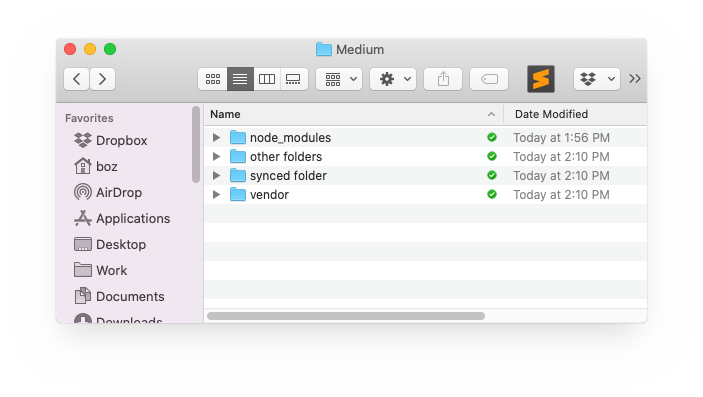Click the Favorites sidebar heading
The width and height of the screenshot is (703, 397).
point(89,118)
